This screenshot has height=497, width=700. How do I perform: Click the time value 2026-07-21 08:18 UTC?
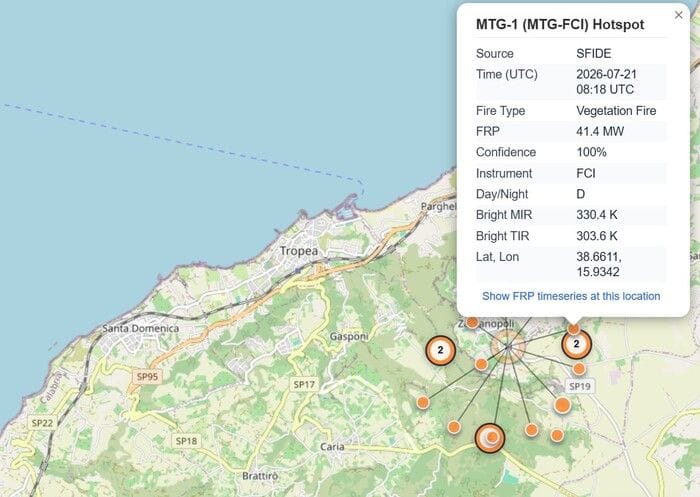606,82
